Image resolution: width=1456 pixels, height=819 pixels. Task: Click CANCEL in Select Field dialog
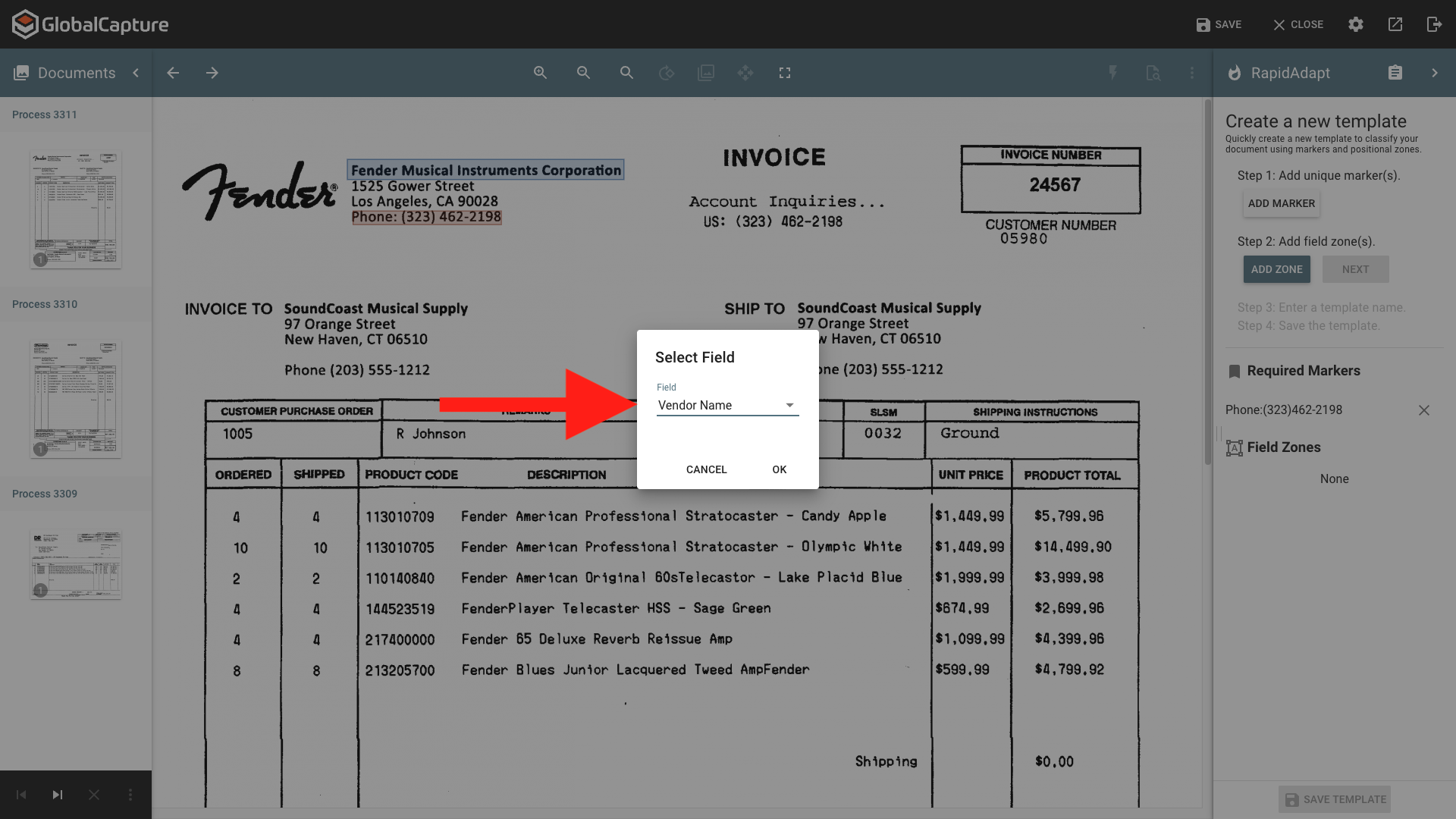point(707,469)
